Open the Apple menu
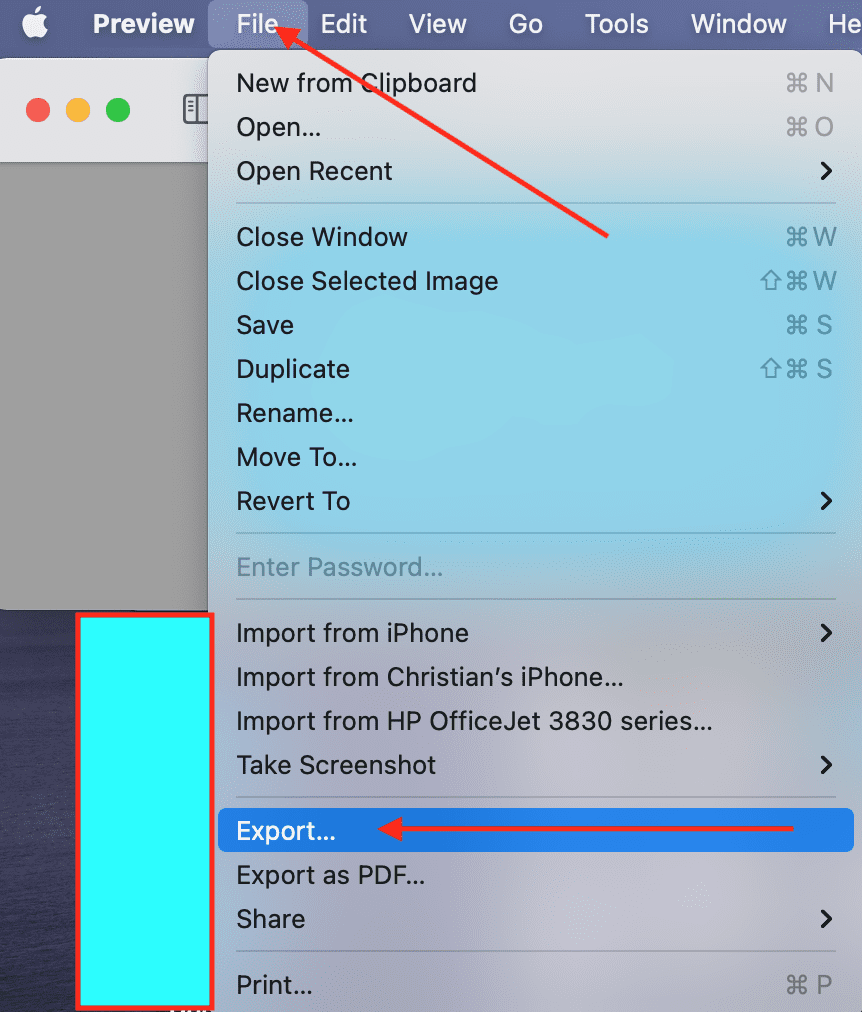Viewport: 862px width, 1012px height. [x=35, y=24]
